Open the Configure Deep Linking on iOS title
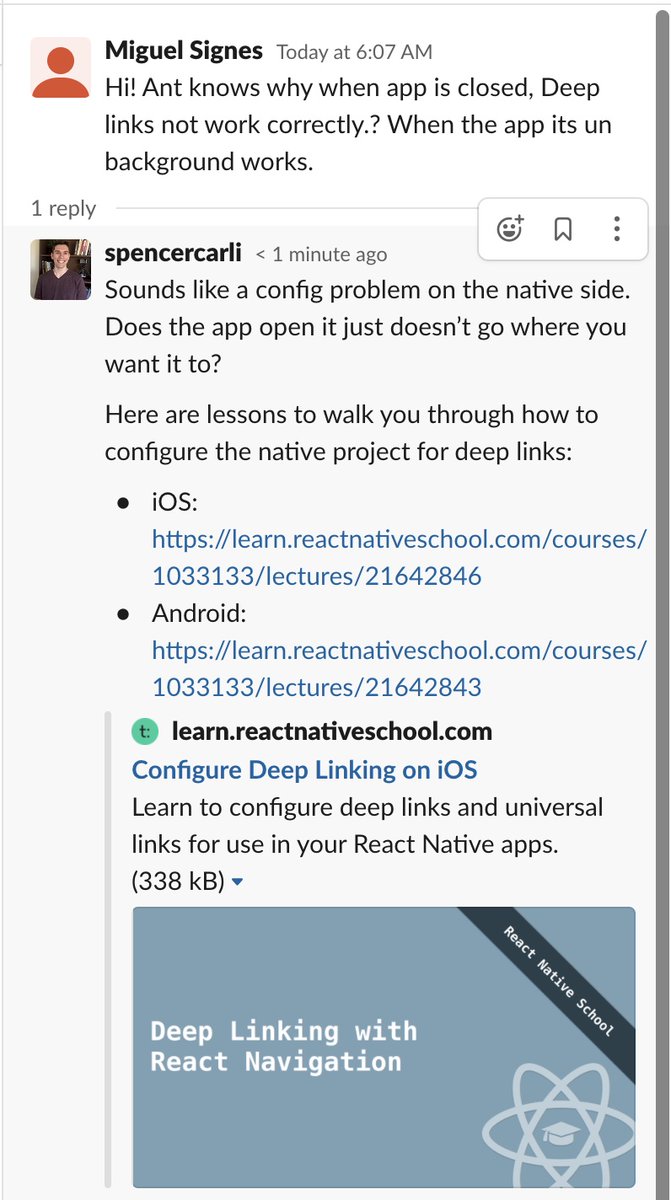671x1200 pixels. click(x=305, y=770)
